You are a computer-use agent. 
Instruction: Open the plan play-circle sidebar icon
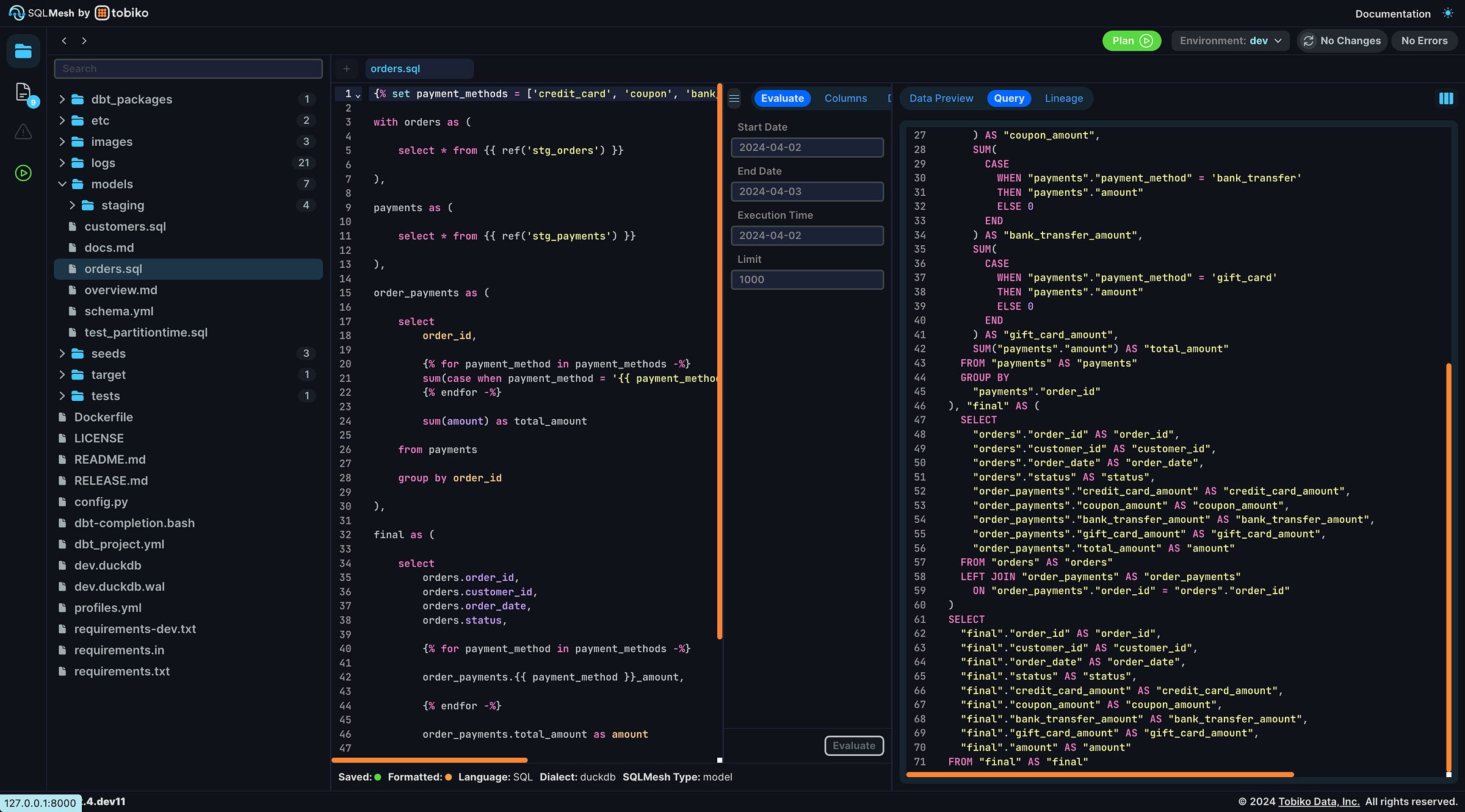point(23,173)
